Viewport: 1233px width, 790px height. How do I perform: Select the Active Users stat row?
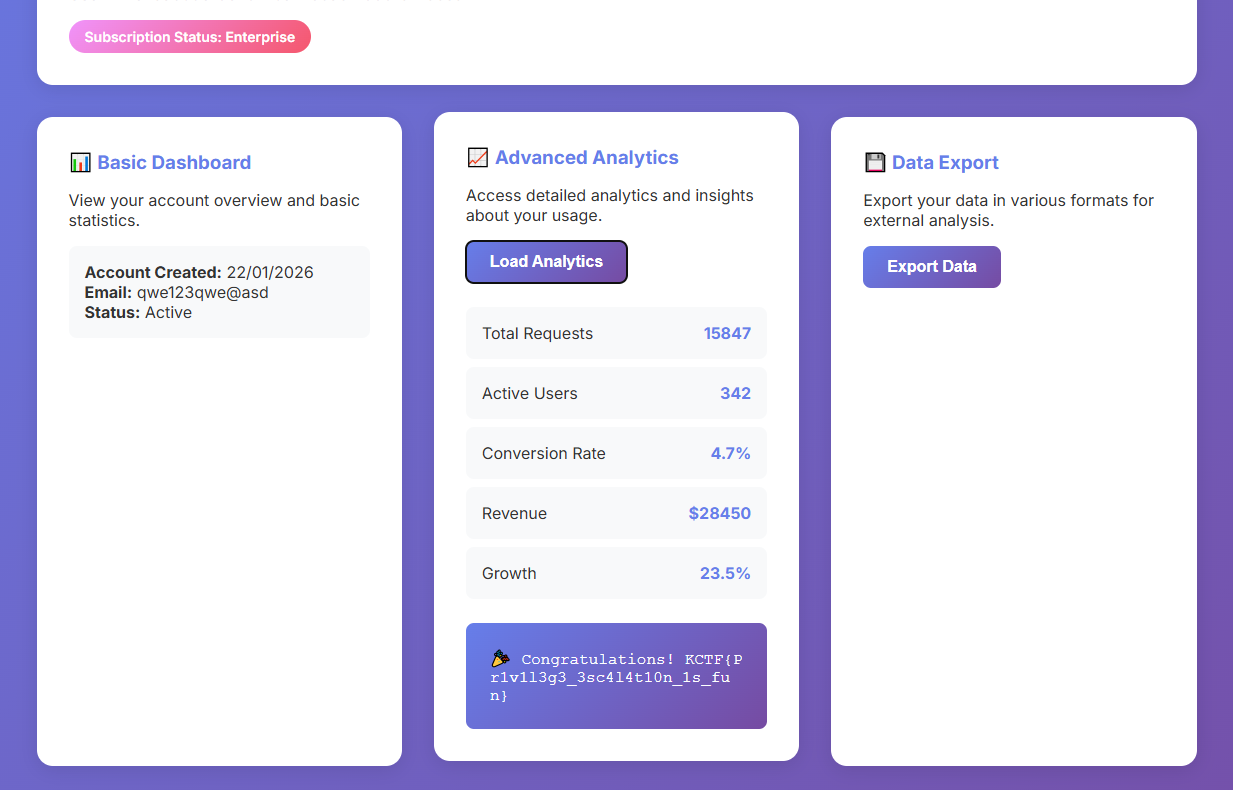[616, 393]
